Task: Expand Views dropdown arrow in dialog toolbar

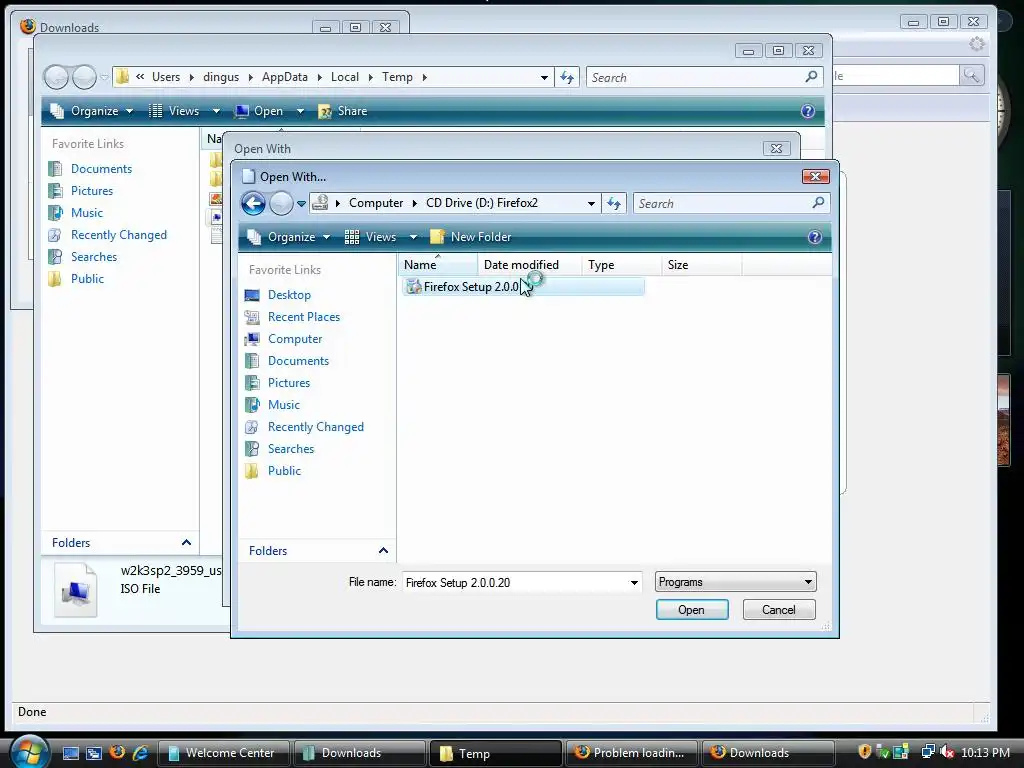Action: pyautogui.click(x=413, y=237)
